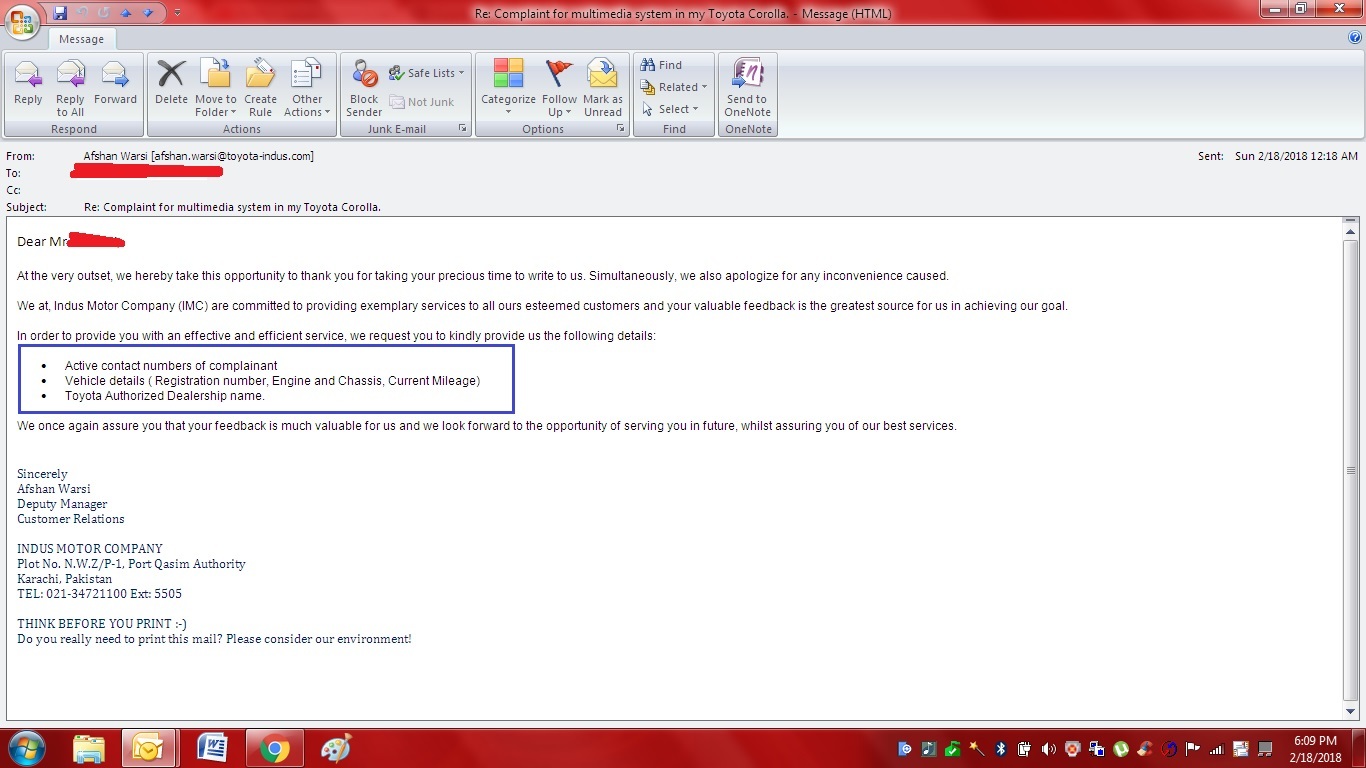
Task: Select the Message ribbon tab
Action: (x=81, y=39)
